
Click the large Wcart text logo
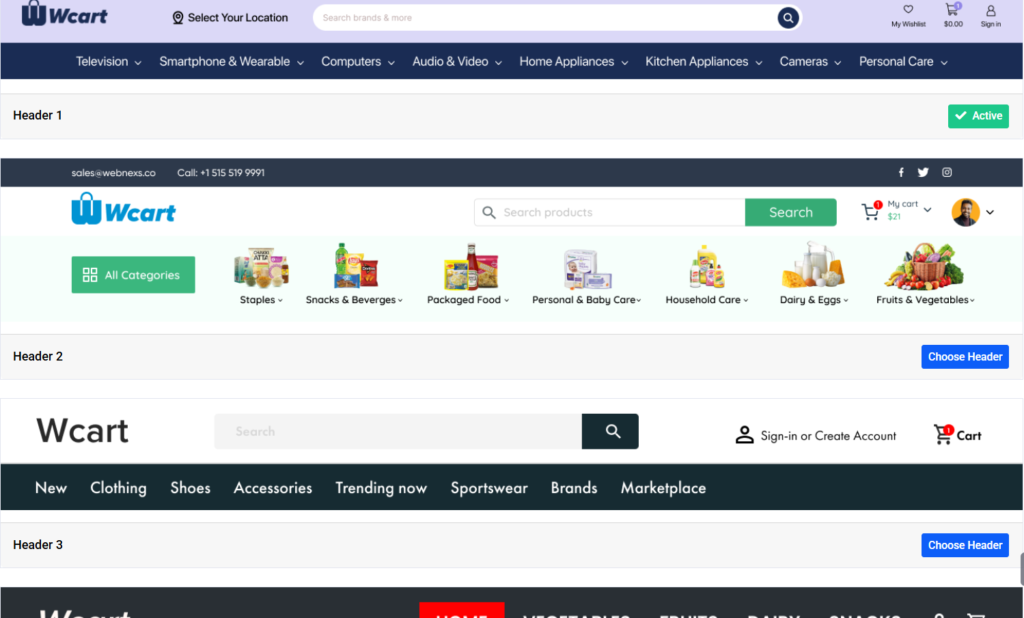pyautogui.click(x=82, y=431)
